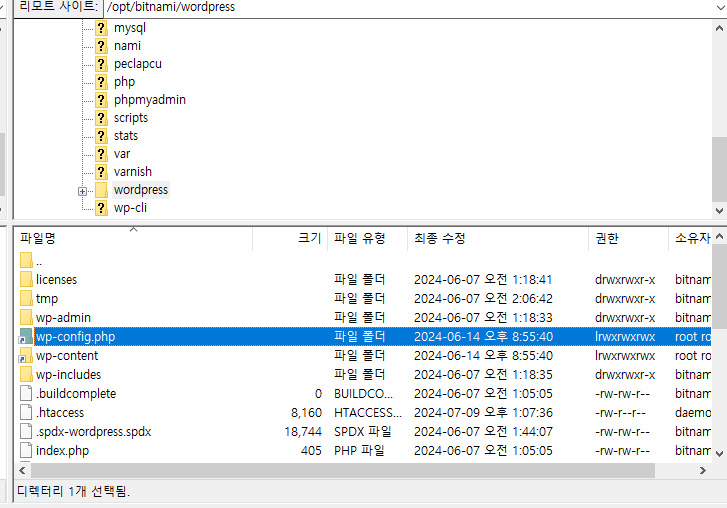Click the parent directory (..) folder icon
The image size is (727, 508).
(26, 260)
